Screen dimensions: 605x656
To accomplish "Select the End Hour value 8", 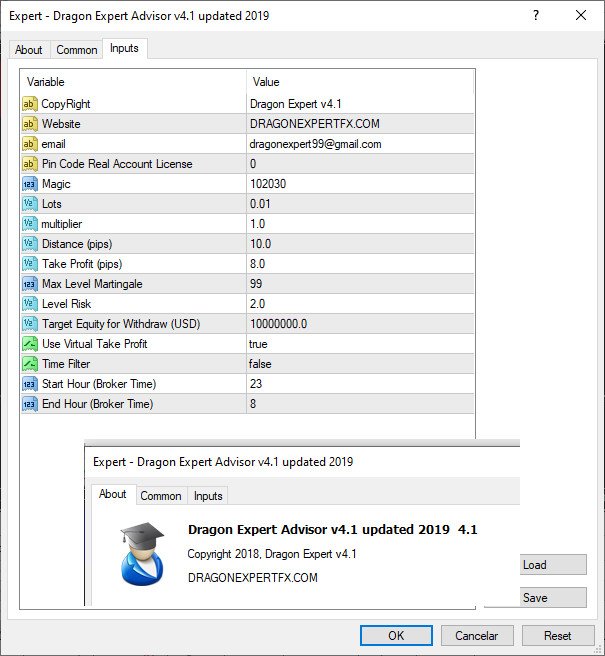I will click(361, 404).
